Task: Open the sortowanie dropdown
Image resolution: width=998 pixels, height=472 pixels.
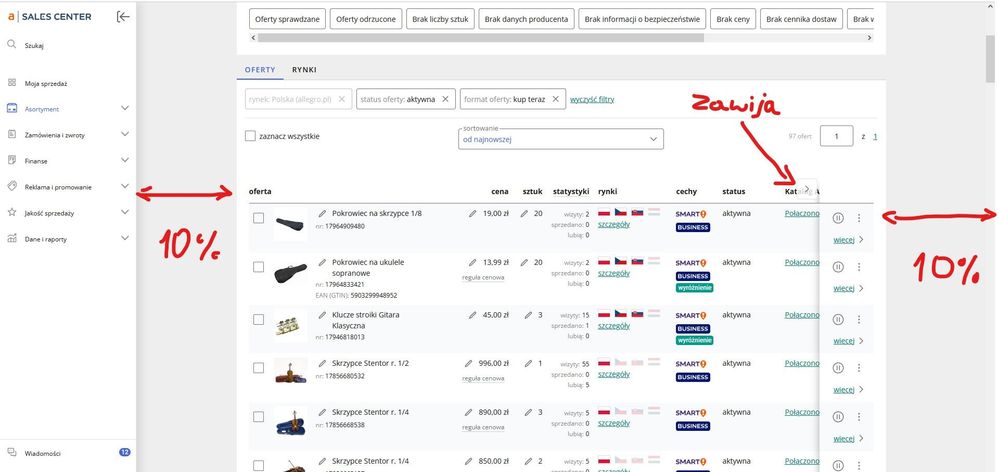Action: point(559,139)
